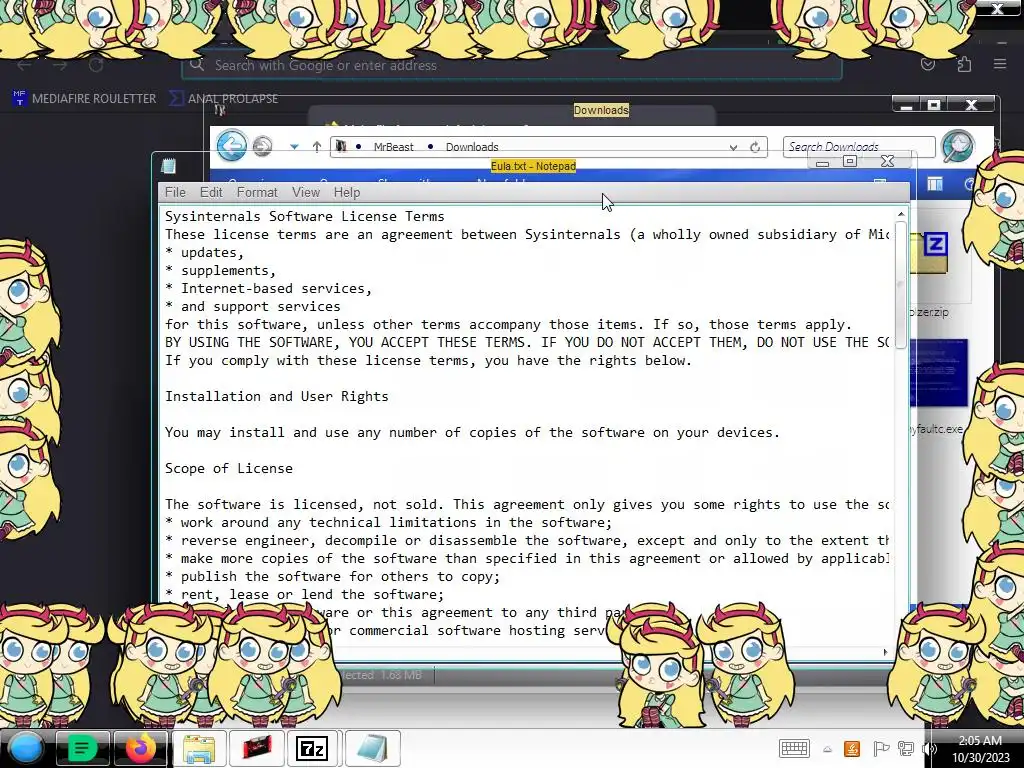Open the volume tray icon
The height and width of the screenshot is (768, 1024).
click(929, 748)
